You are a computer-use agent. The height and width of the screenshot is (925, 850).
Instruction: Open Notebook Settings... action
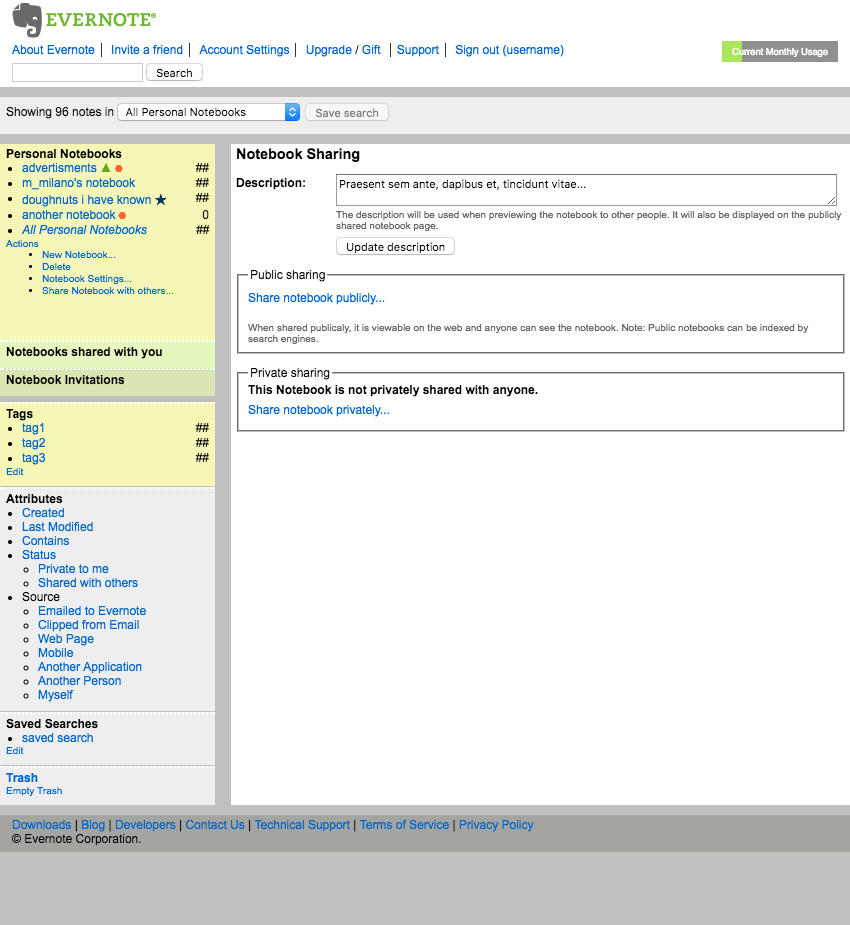coord(87,278)
